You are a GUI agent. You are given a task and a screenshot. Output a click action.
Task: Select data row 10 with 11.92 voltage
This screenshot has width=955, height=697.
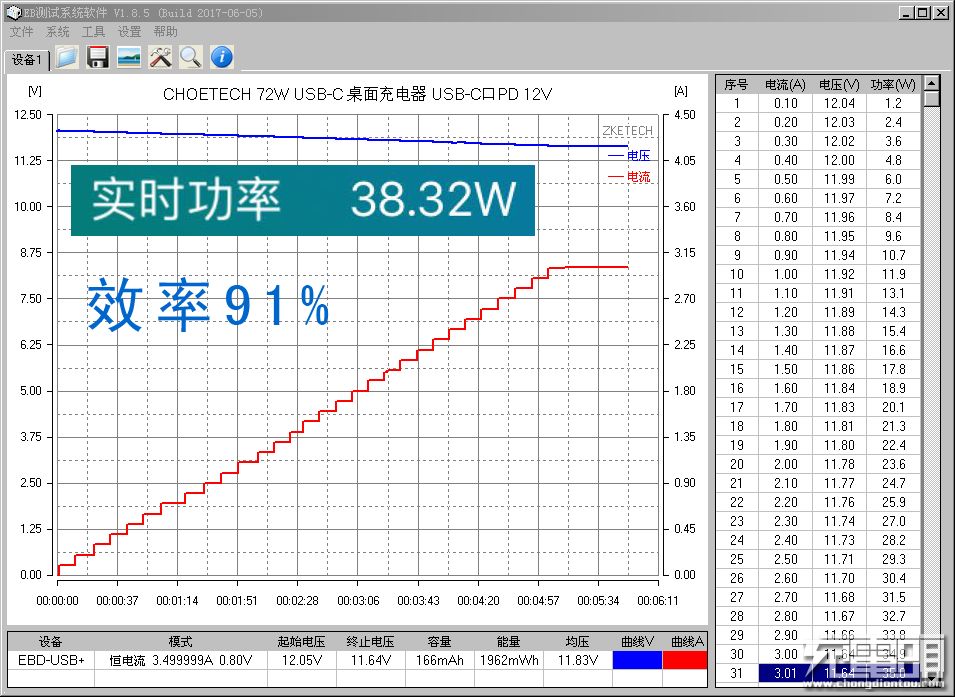click(x=819, y=274)
